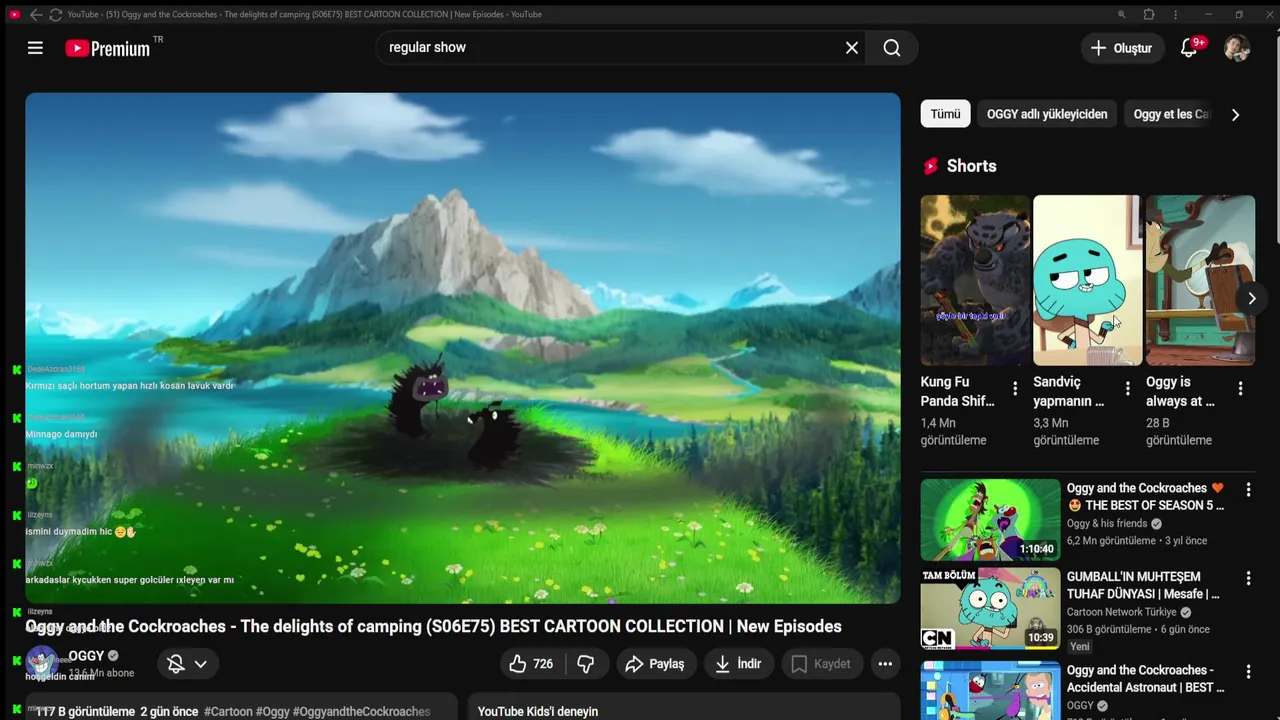Save the video with Kaydet
Screen dimensions: 1280x720
click(821, 664)
